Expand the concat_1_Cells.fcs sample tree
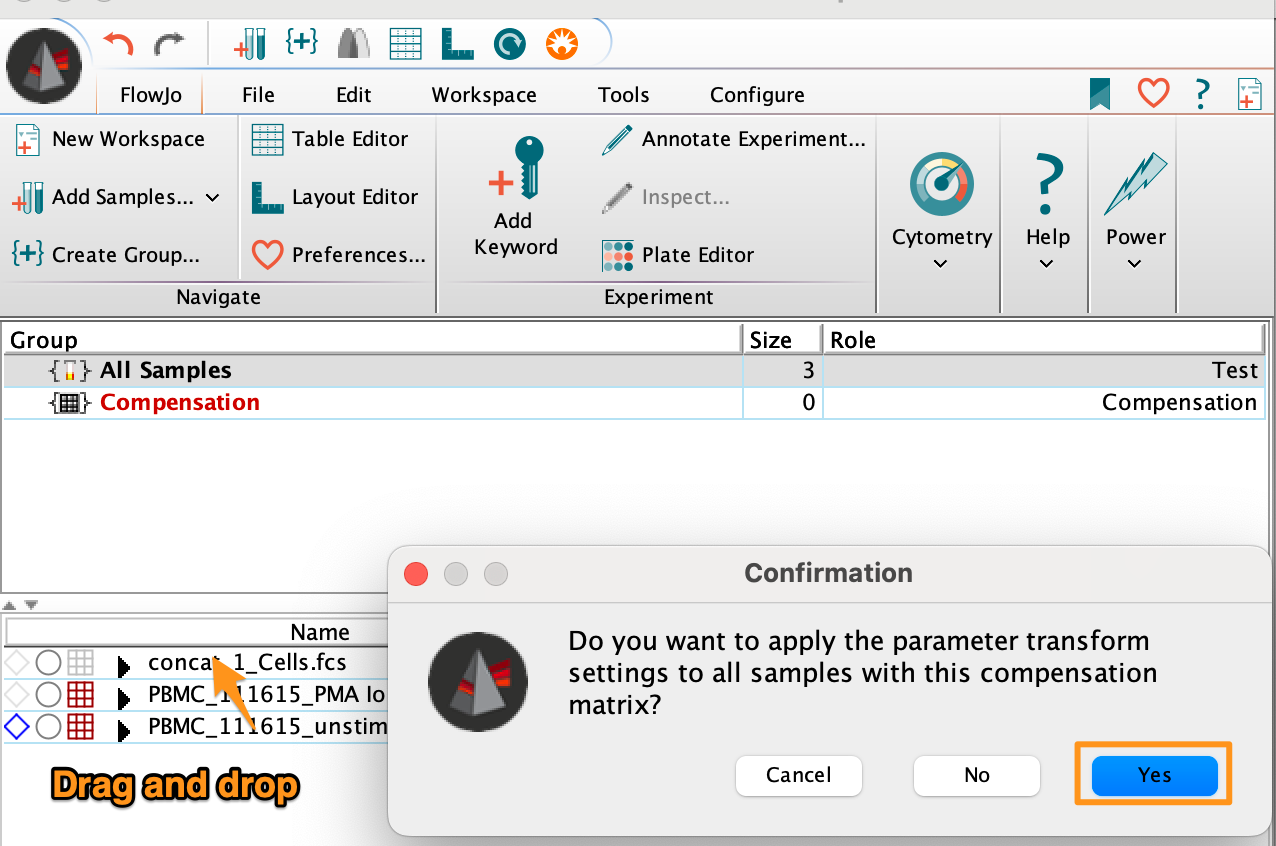The image size is (1276, 846). [x=124, y=664]
